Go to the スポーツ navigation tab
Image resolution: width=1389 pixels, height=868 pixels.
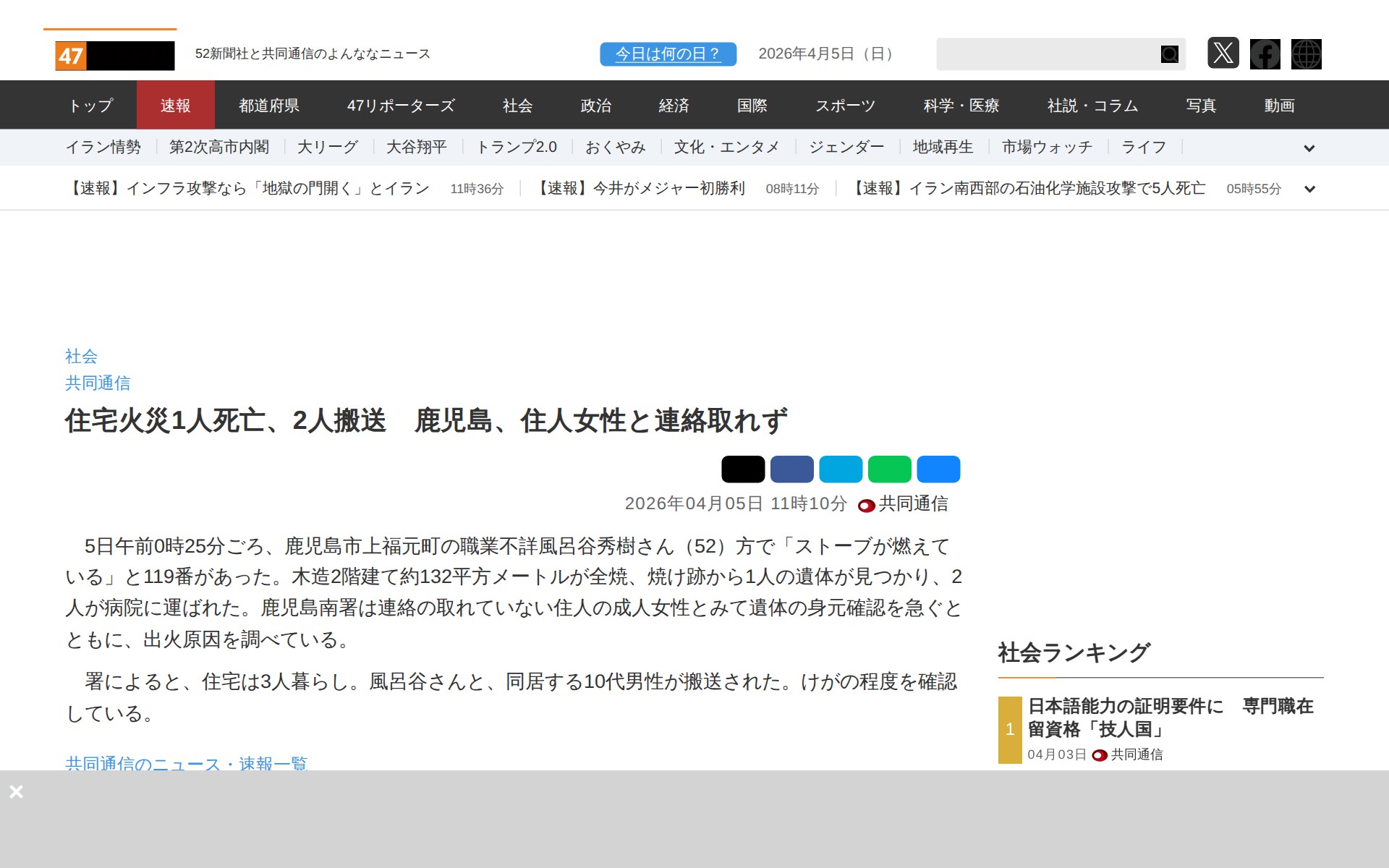pyautogui.click(x=845, y=106)
